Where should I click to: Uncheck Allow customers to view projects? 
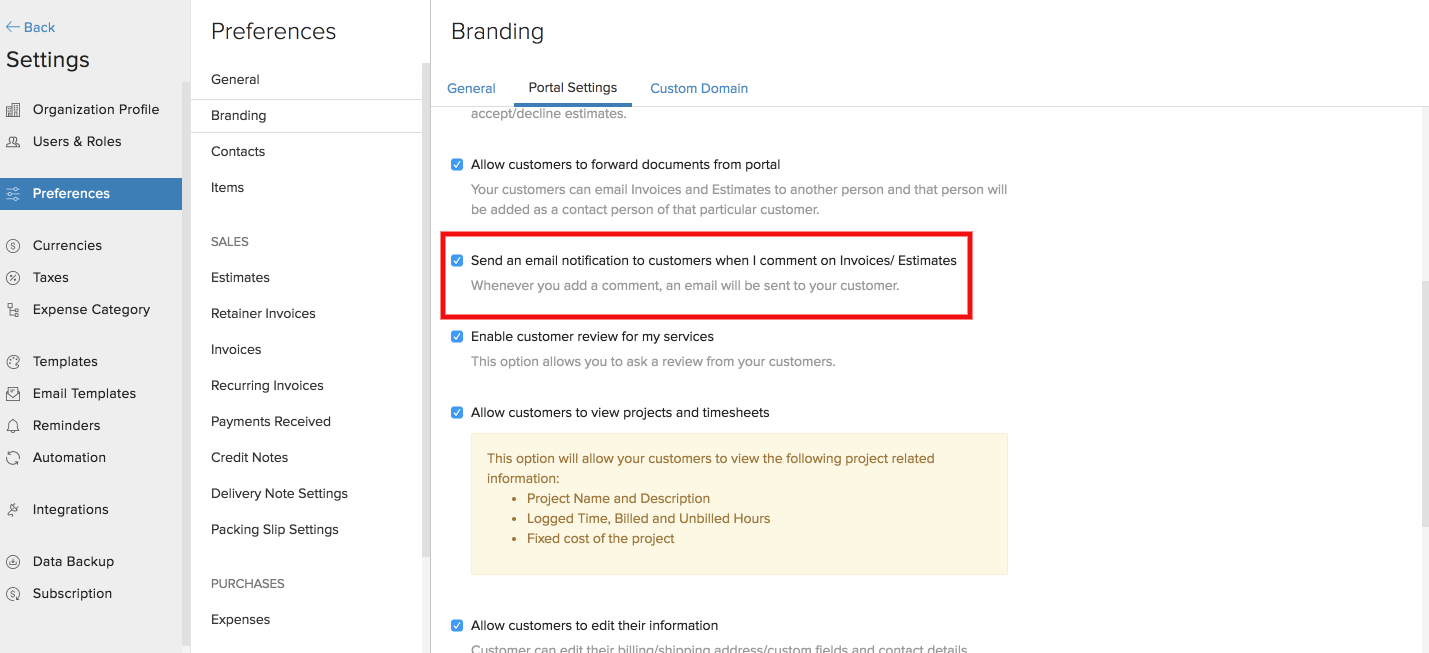(457, 413)
